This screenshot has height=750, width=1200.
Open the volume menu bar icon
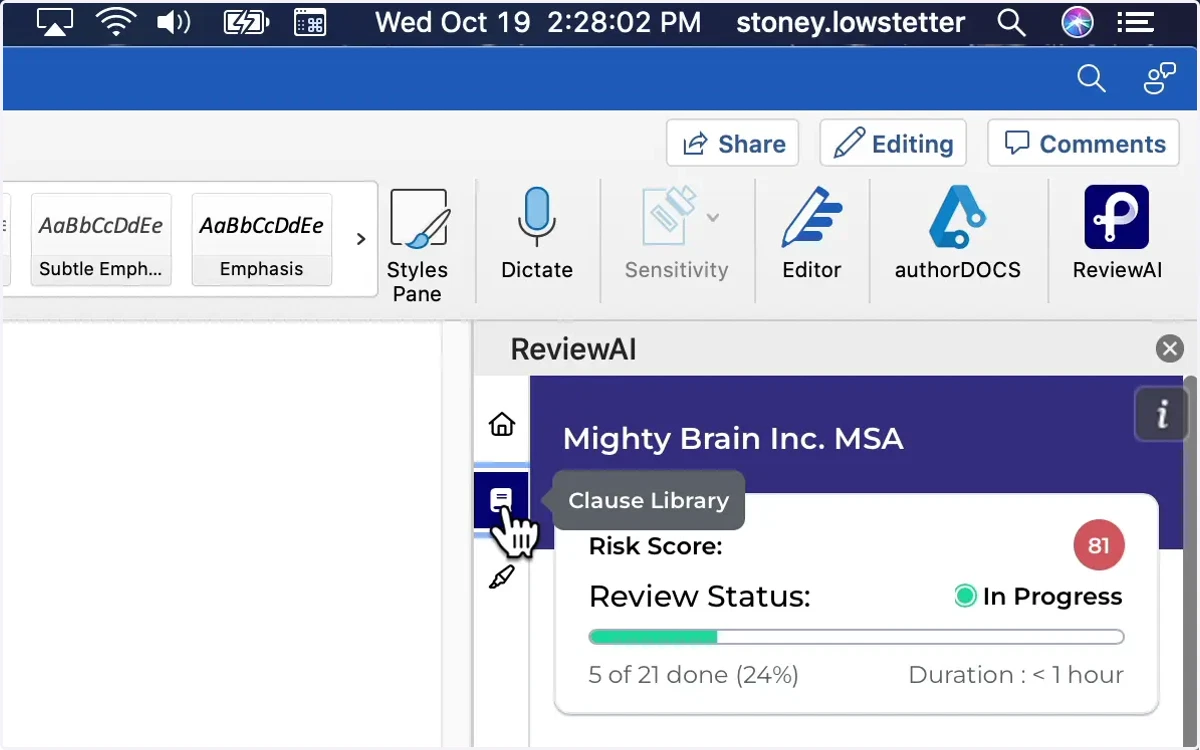175,22
